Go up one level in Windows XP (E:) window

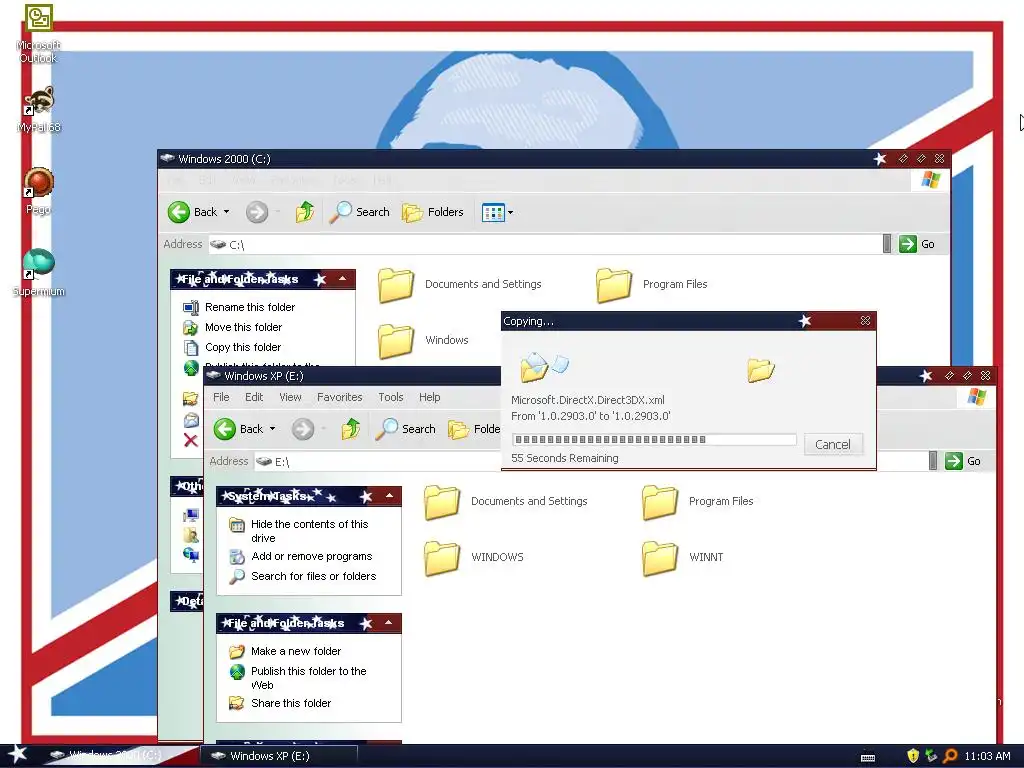pyautogui.click(x=351, y=429)
